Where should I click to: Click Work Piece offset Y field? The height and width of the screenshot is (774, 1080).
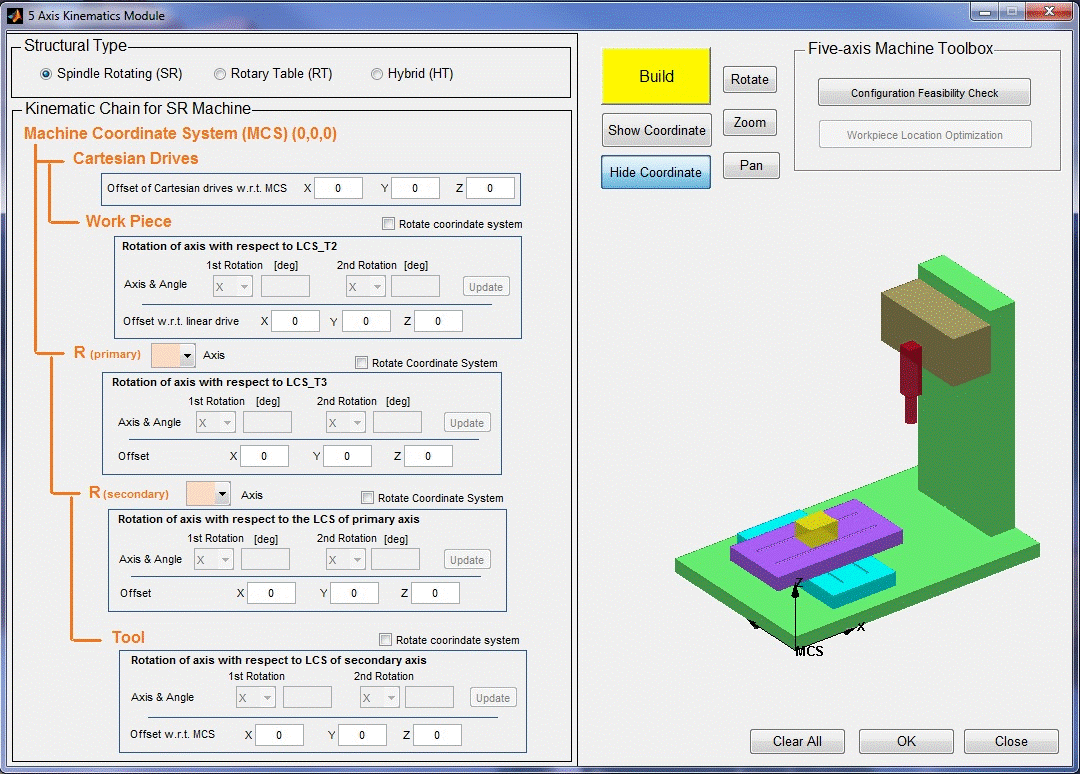(366, 321)
